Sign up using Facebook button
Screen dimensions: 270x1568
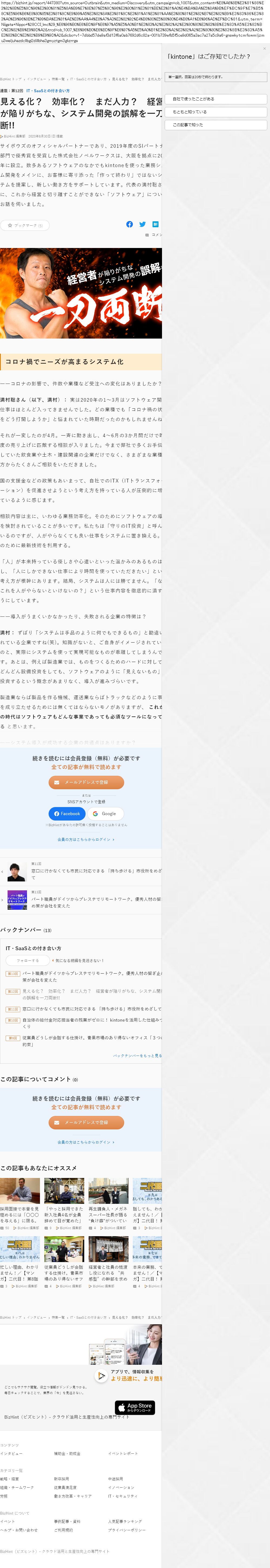coord(66,813)
